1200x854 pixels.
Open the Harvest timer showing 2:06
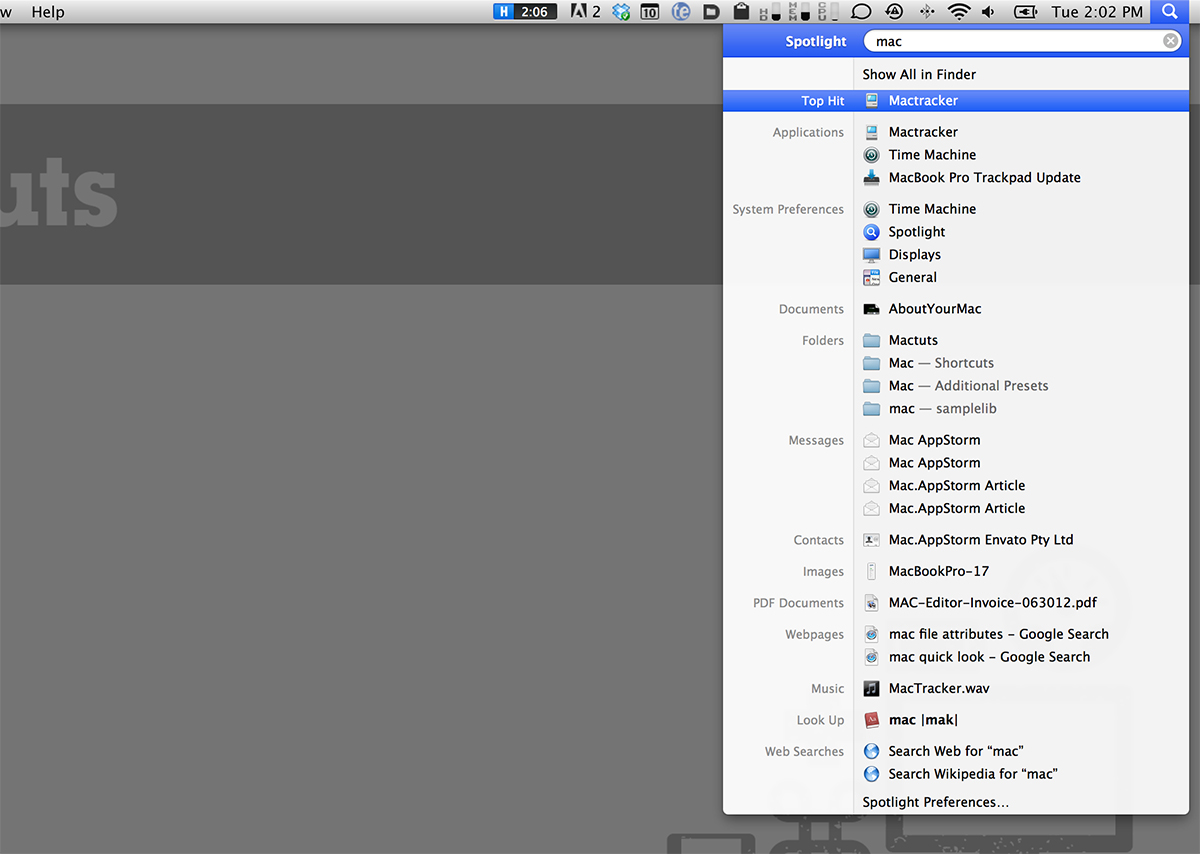tap(525, 12)
